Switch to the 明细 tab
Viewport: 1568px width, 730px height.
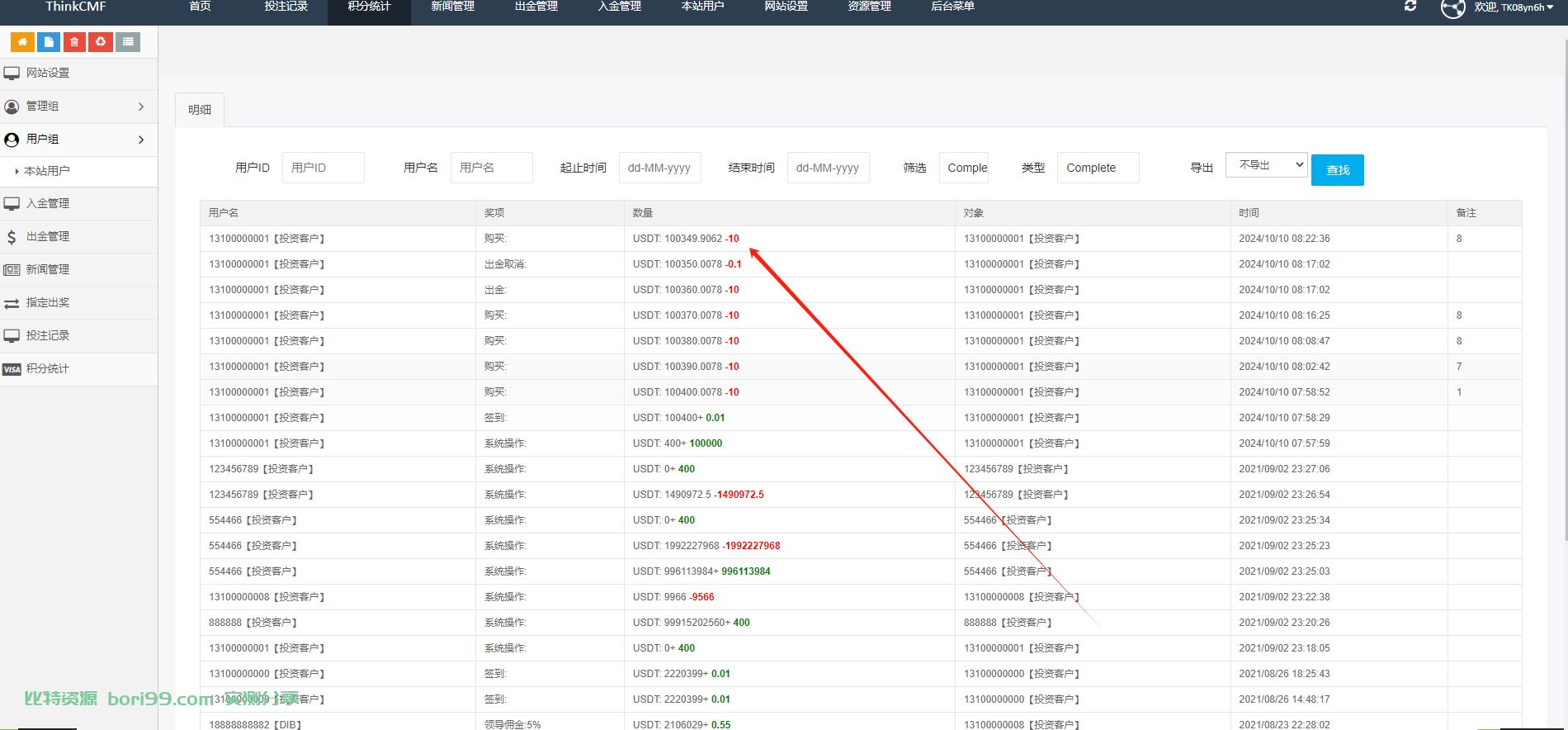[x=200, y=110]
